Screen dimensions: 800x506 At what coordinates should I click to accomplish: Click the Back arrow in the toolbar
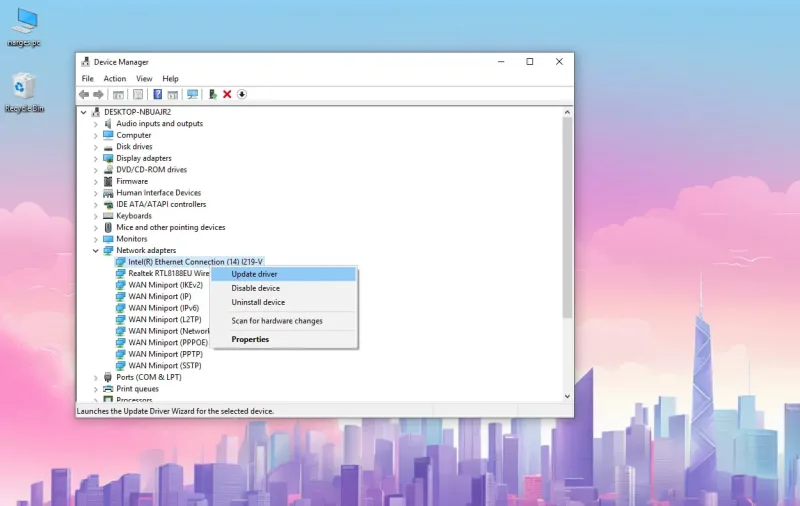tap(84, 94)
